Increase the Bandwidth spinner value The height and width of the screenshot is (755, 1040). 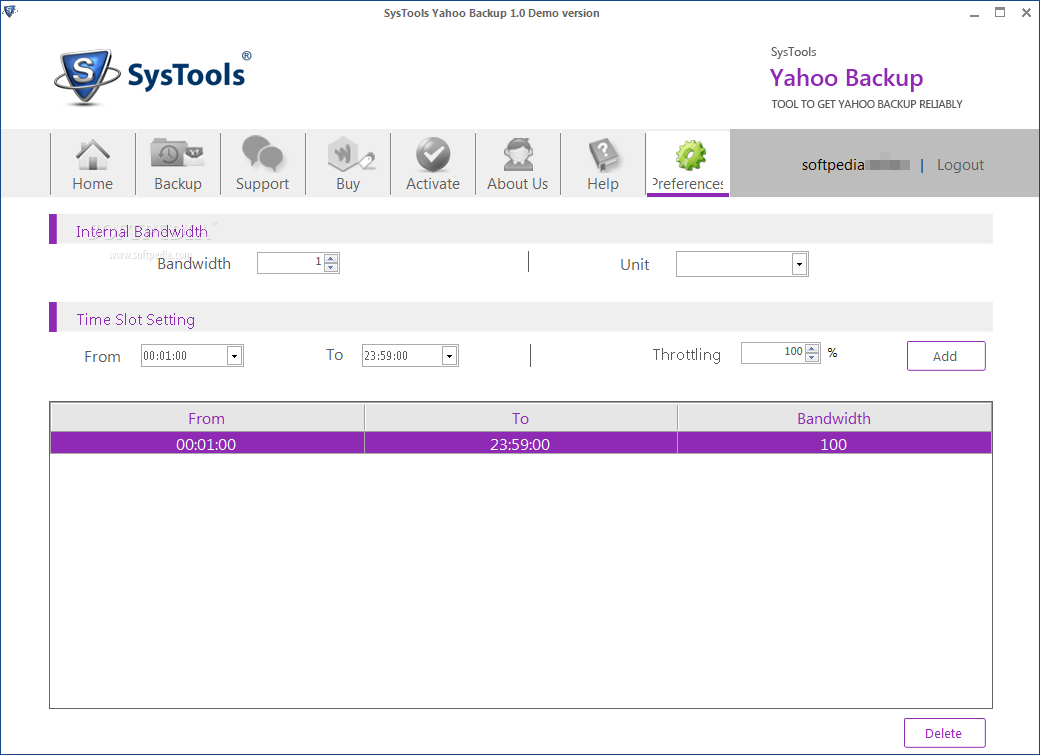click(331, 259)
